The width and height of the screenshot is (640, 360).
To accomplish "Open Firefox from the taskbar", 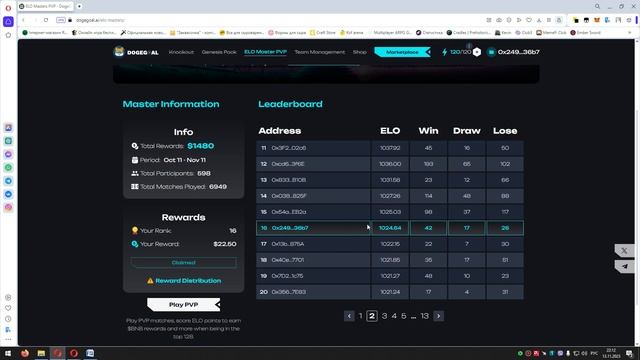I will point(25,353).
